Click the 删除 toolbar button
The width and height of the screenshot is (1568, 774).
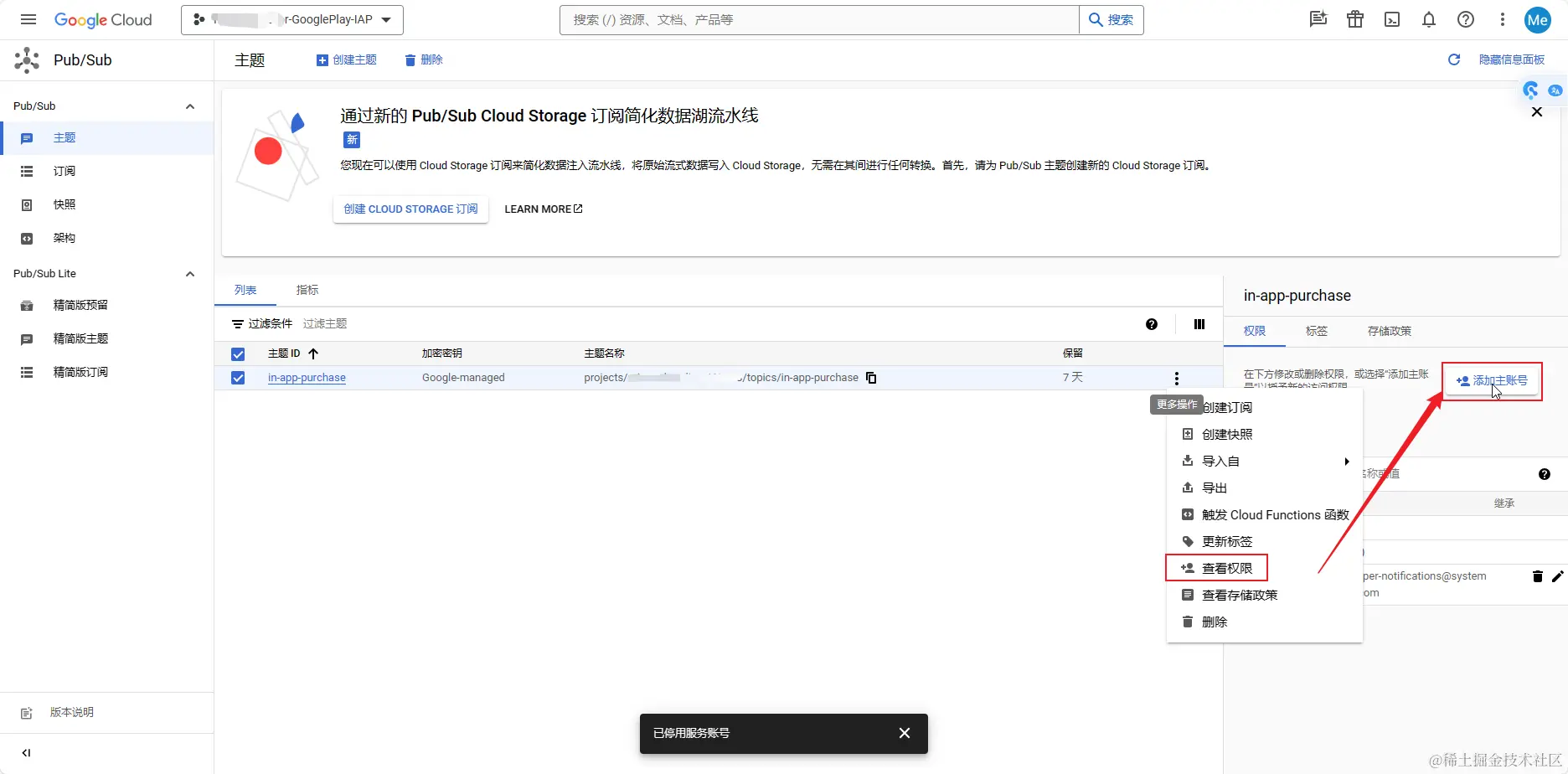pyautogui.click(x=423, y=59)
